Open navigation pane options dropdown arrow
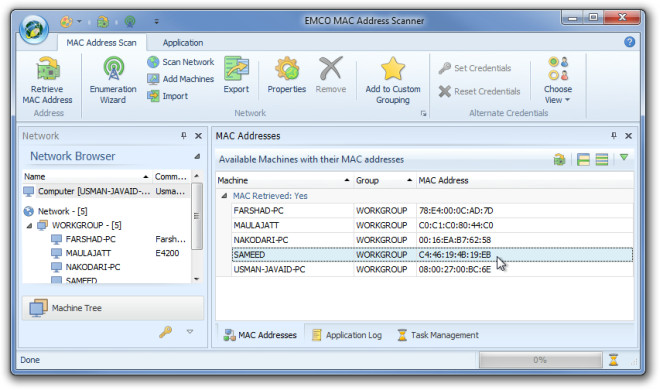 190,332
